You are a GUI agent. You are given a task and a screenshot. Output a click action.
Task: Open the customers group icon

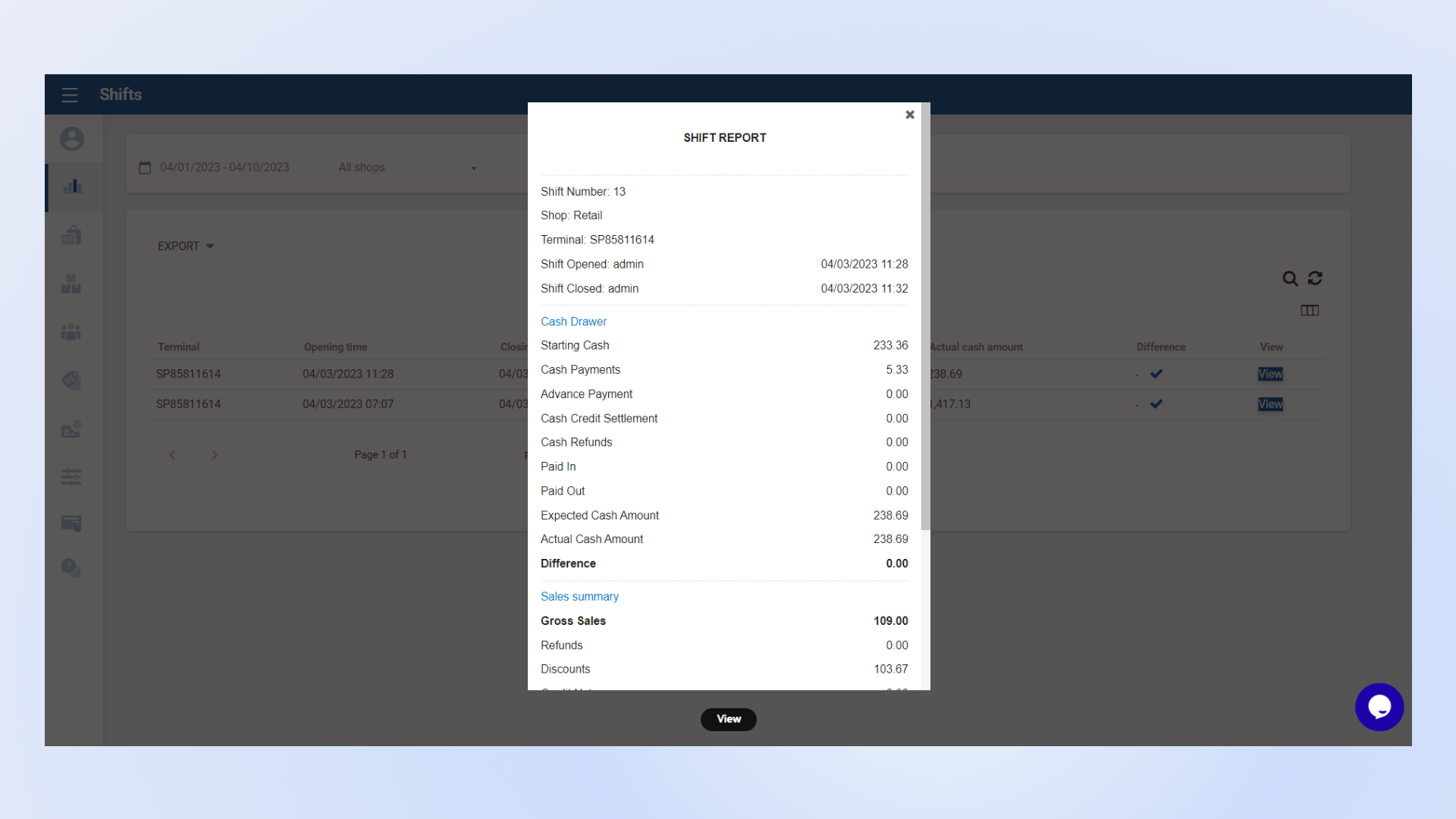[x=71, y=332]
